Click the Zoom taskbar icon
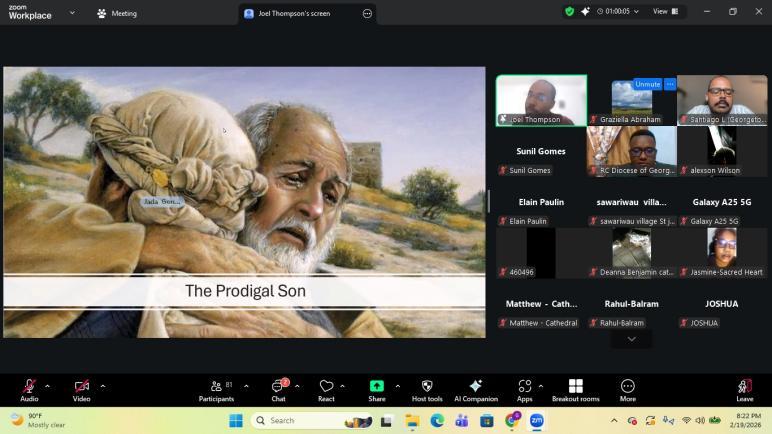 (537, 421)
